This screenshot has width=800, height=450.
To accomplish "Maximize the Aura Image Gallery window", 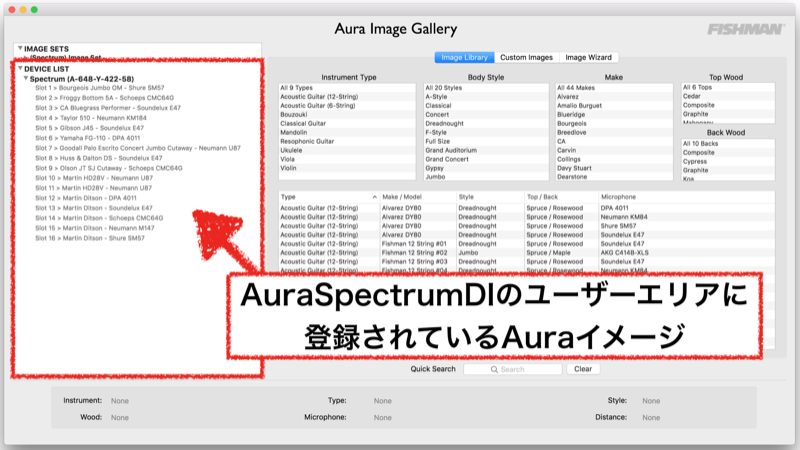I will click(34, 10).
